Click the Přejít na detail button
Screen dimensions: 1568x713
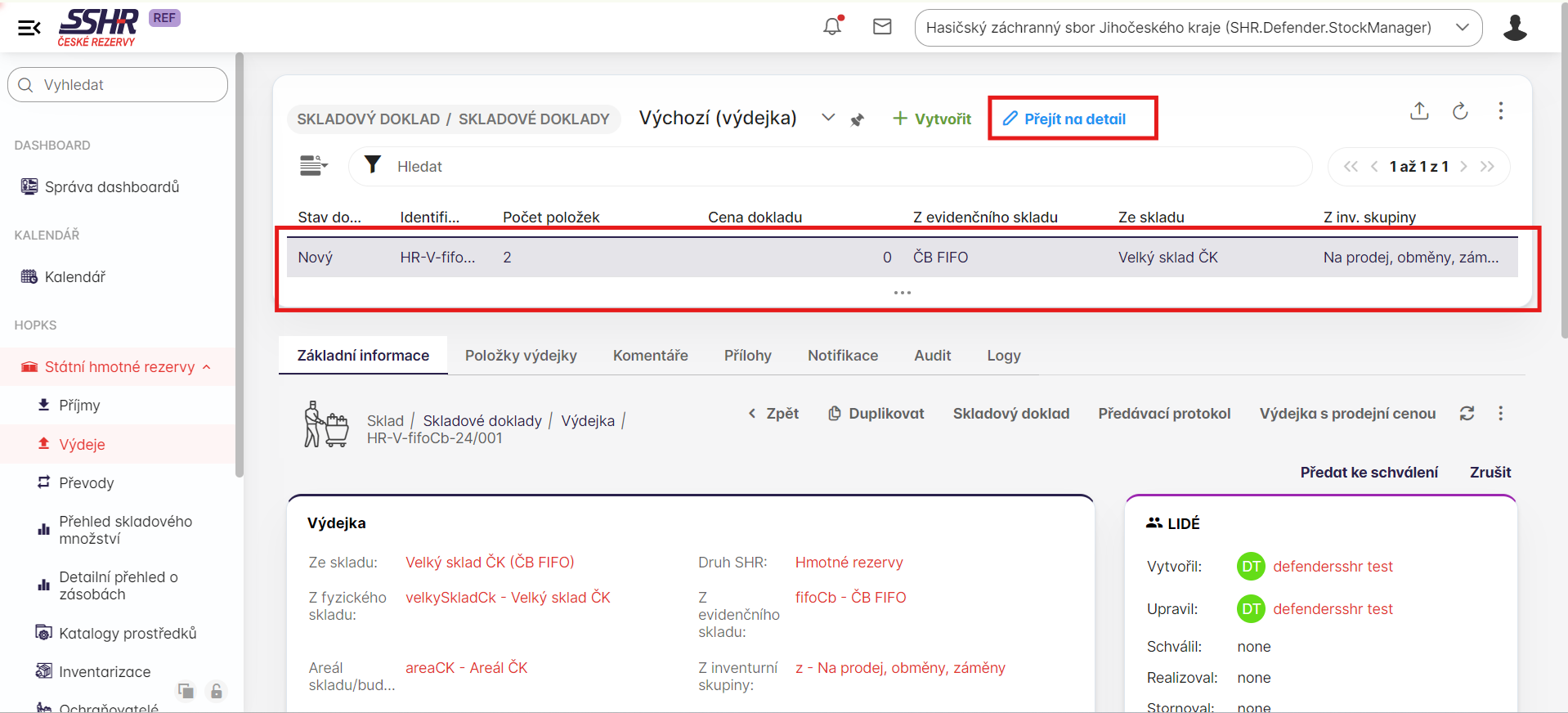(x=1073, y=119)
